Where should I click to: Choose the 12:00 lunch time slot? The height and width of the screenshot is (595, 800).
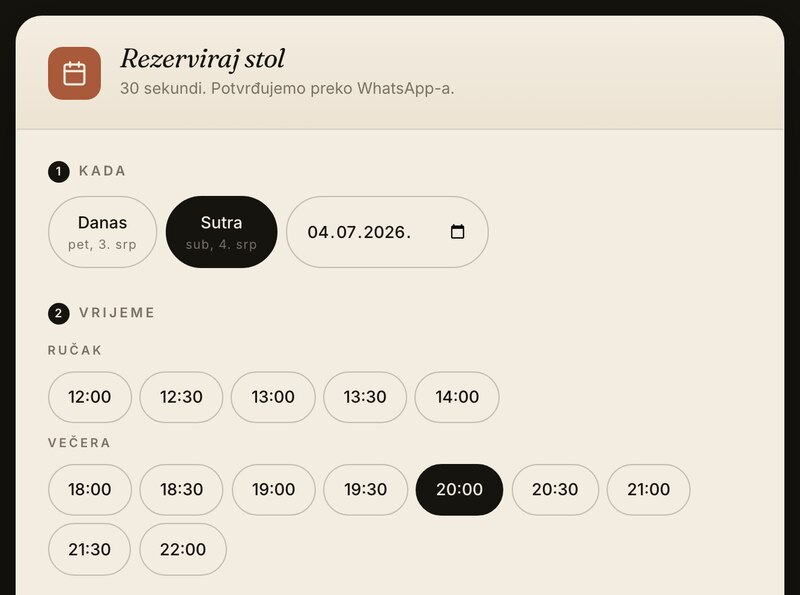[x=90, y=397]
